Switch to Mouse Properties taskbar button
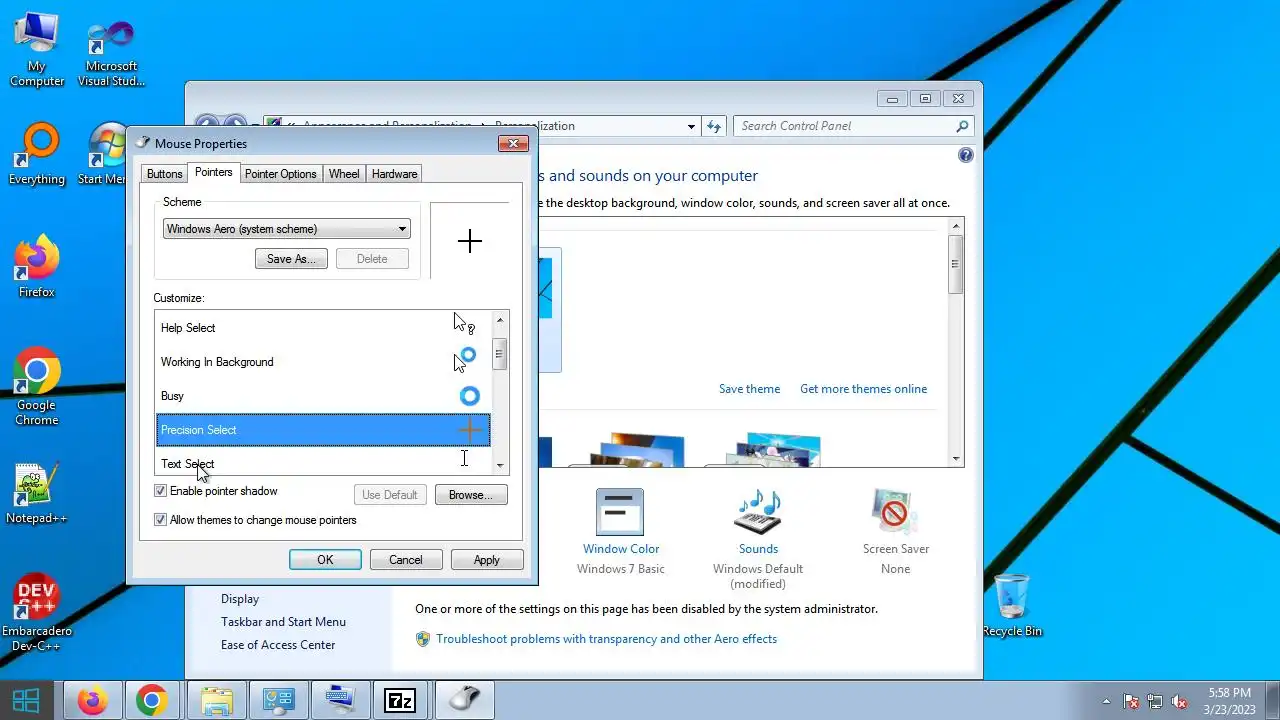Viewport: 1280px width, 720px height. point(463,701)
